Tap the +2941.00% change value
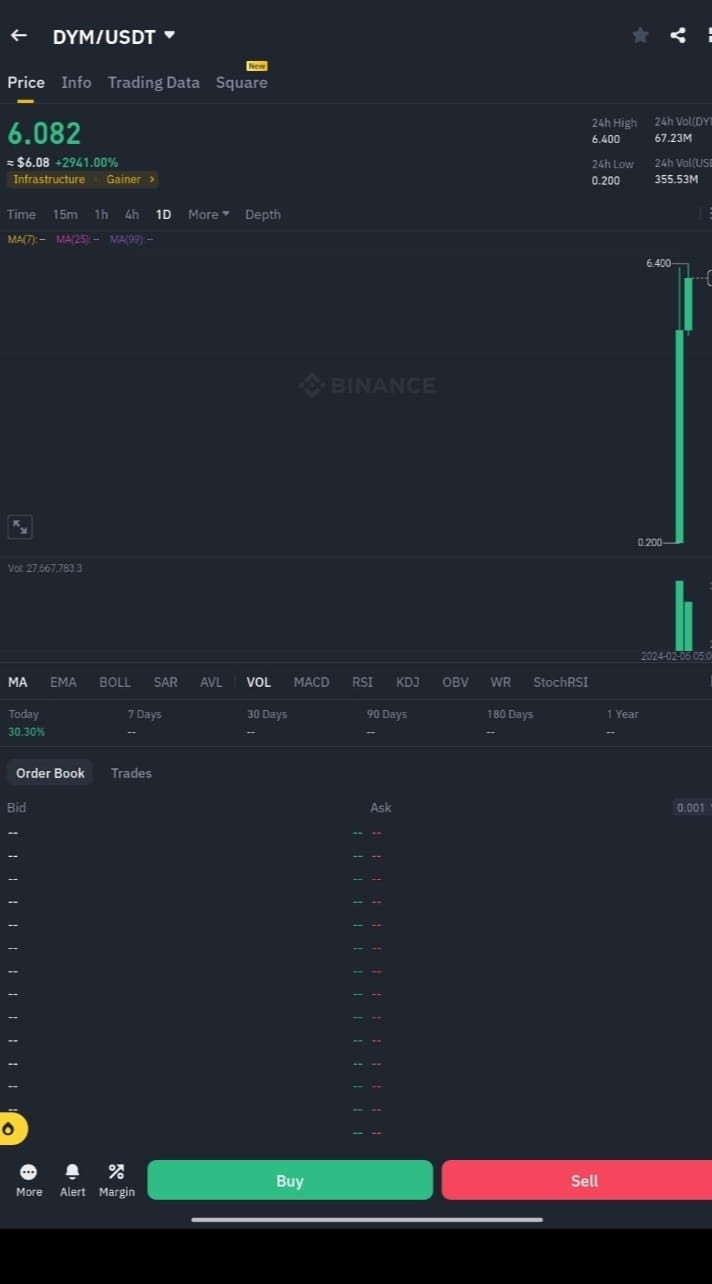The image size is (712, 1284). [x=86, y=162]
